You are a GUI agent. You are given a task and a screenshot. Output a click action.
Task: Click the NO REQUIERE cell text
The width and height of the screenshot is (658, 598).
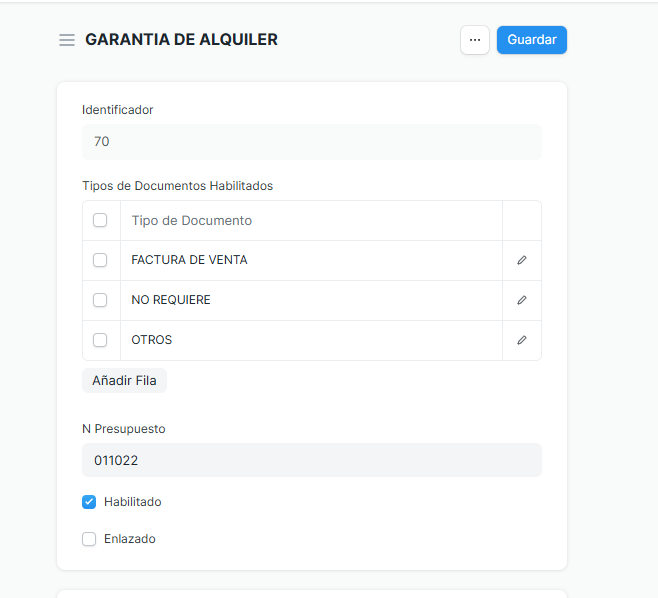click(x=171, y=300)
